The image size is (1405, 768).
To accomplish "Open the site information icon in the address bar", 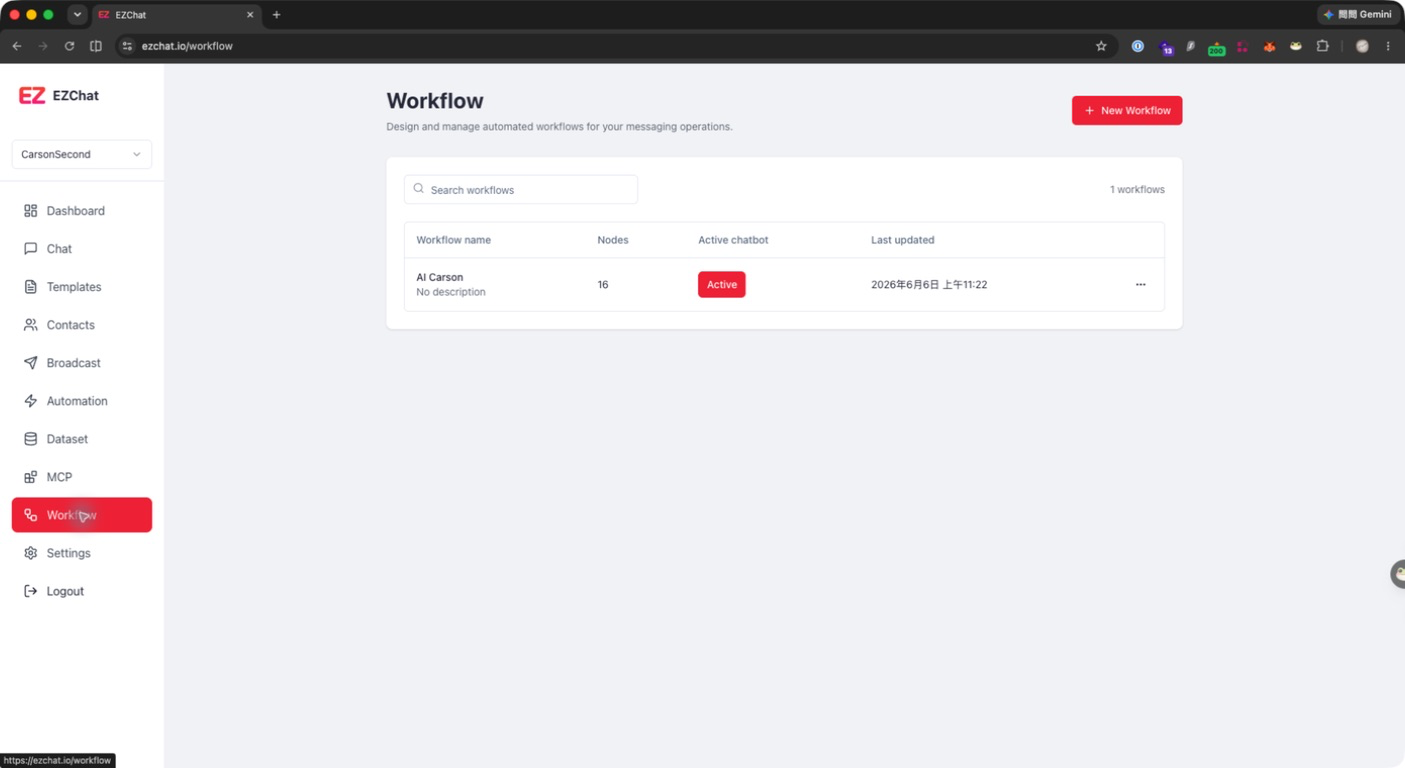I will 127,46.
